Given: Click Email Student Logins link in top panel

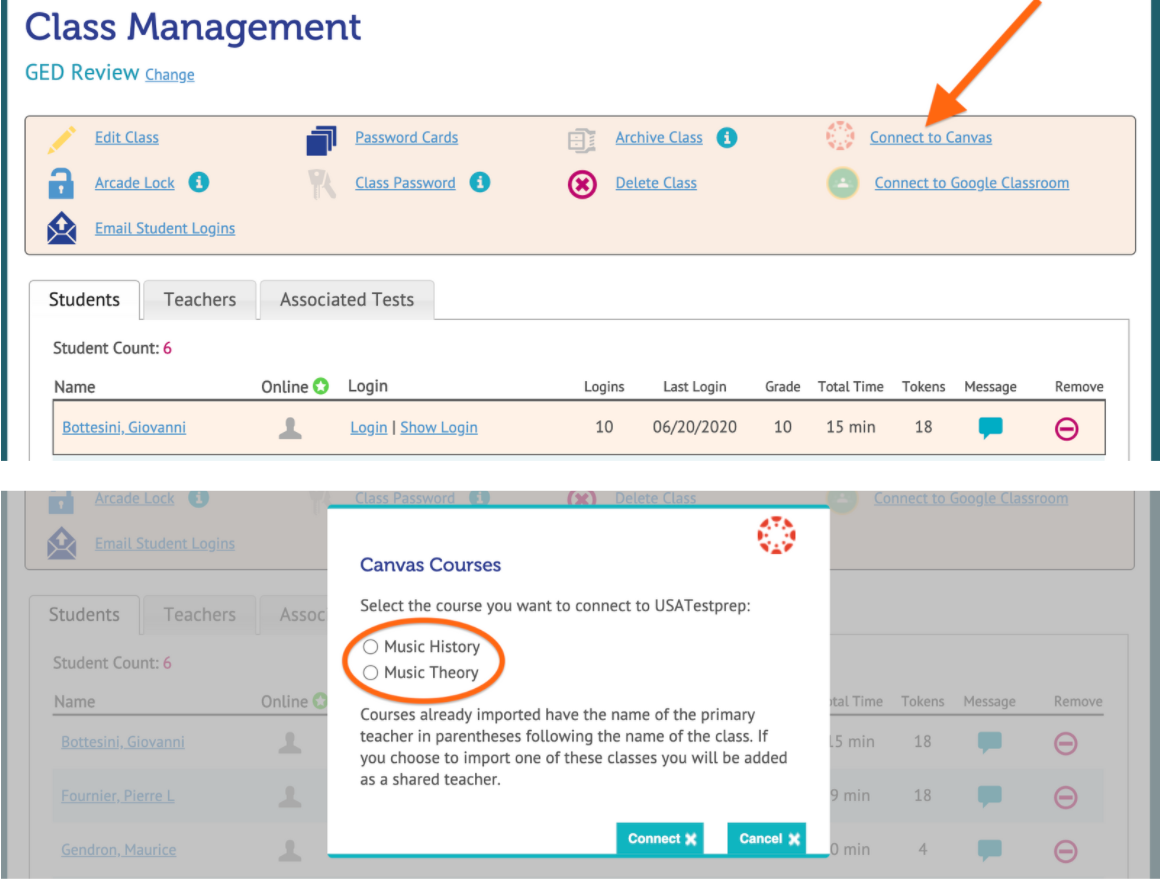Looking at the screenshot, I should tap(165, 229).
